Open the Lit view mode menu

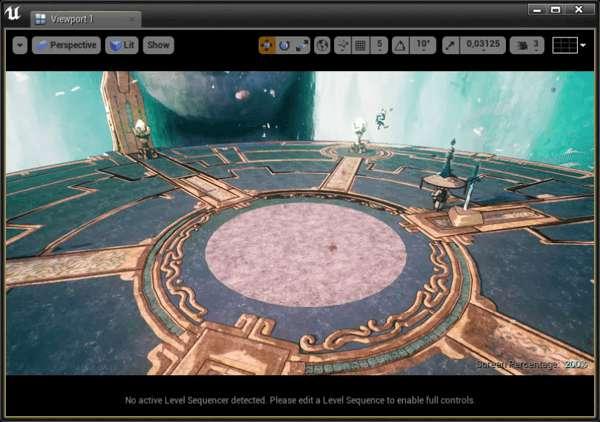pyautogui.click(x=122, y=46)
